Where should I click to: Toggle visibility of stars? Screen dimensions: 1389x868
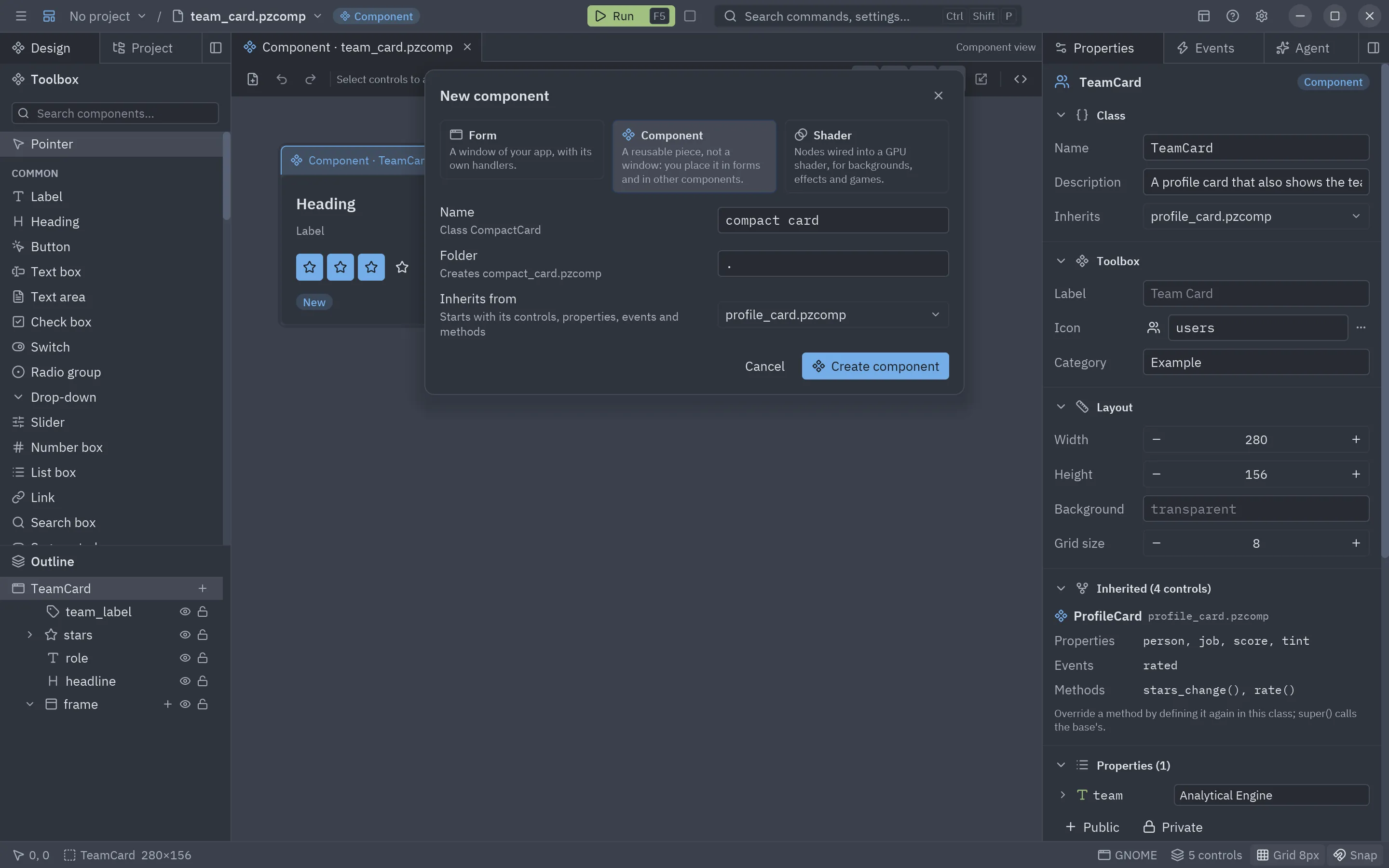[x=185, y=635]
